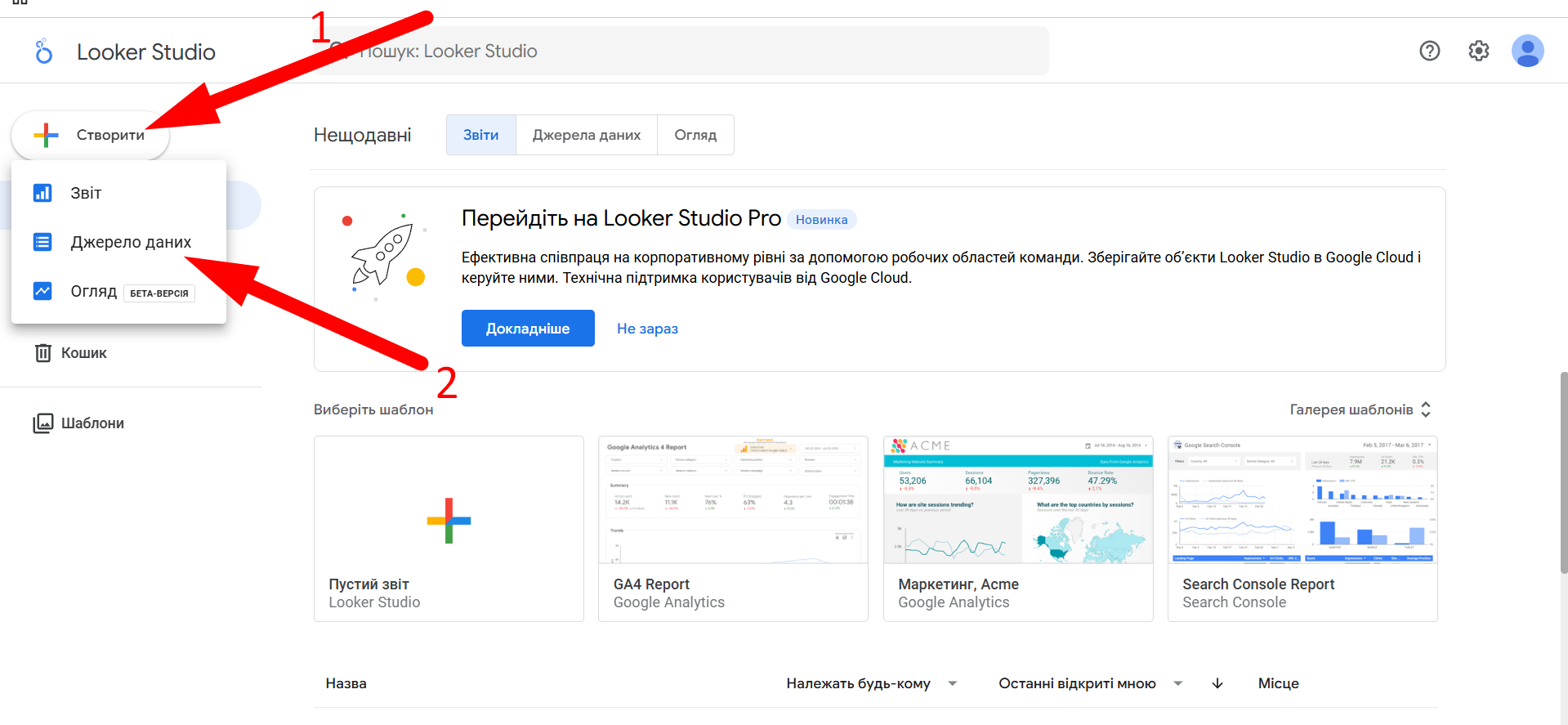1568x725 pixels.
Task: Open the Search Console Report template
Action: click(1302, 529)
